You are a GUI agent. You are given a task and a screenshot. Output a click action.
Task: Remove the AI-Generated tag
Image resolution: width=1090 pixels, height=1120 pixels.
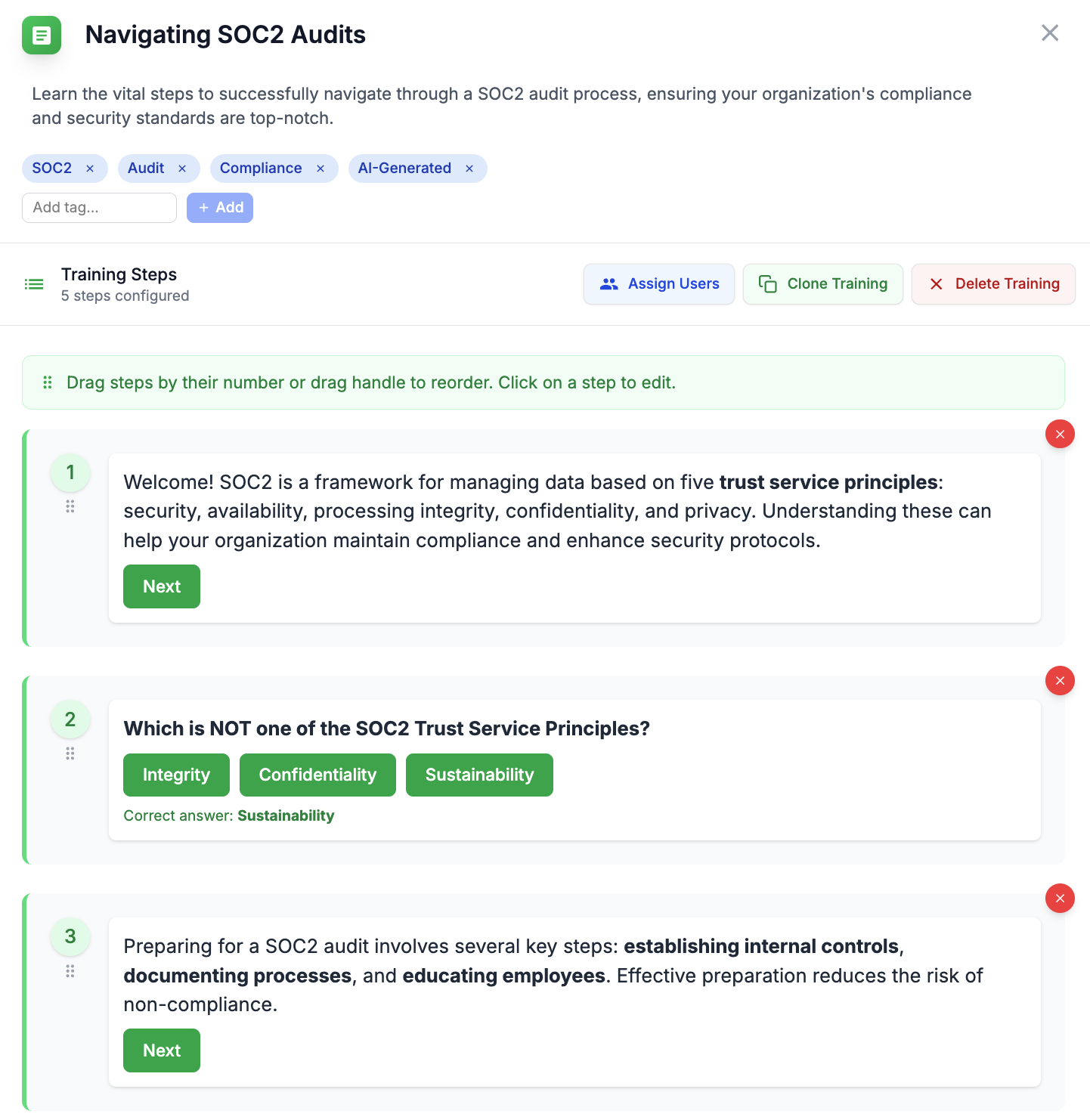(x=469, y=169)
